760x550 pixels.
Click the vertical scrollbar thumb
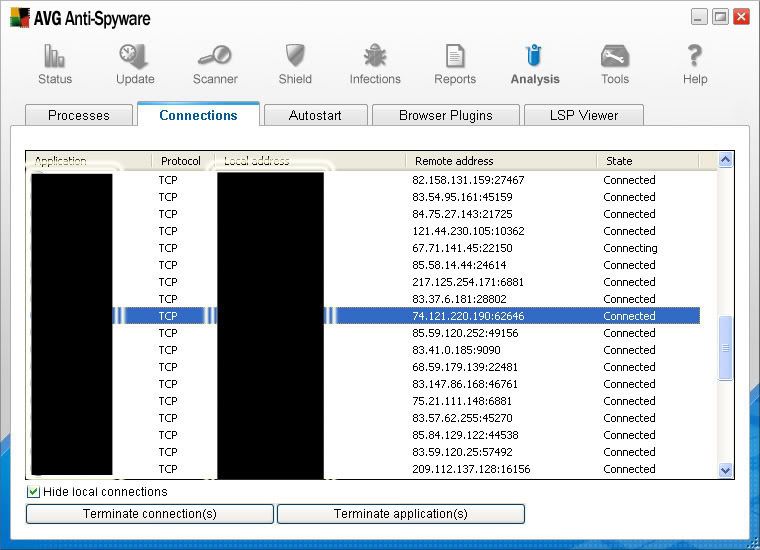pos(725,348)
